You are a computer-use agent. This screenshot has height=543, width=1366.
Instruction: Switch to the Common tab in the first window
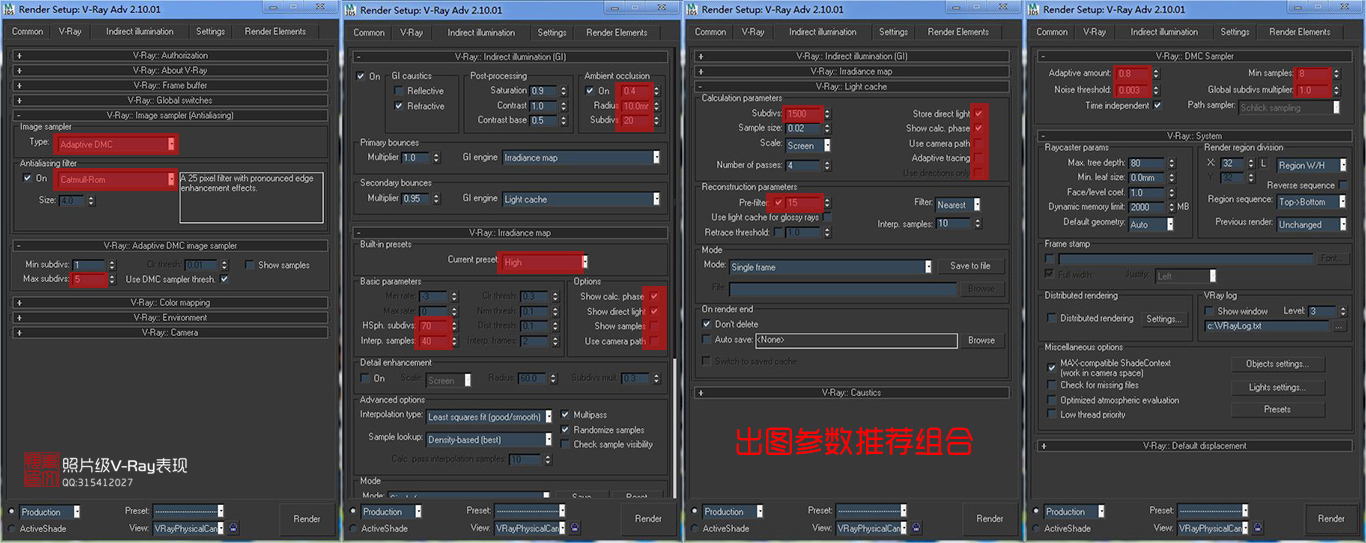coord(28,32)
